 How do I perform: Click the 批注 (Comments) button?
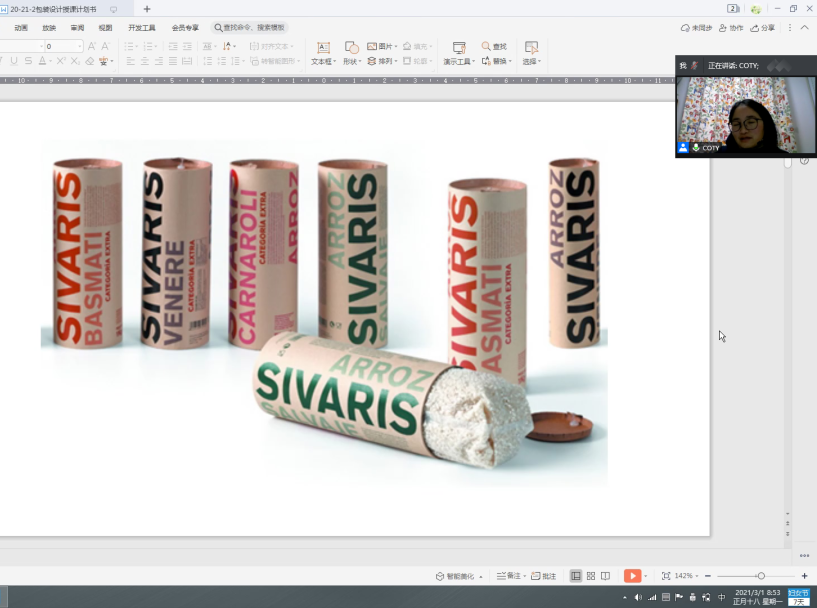(543, 576)
